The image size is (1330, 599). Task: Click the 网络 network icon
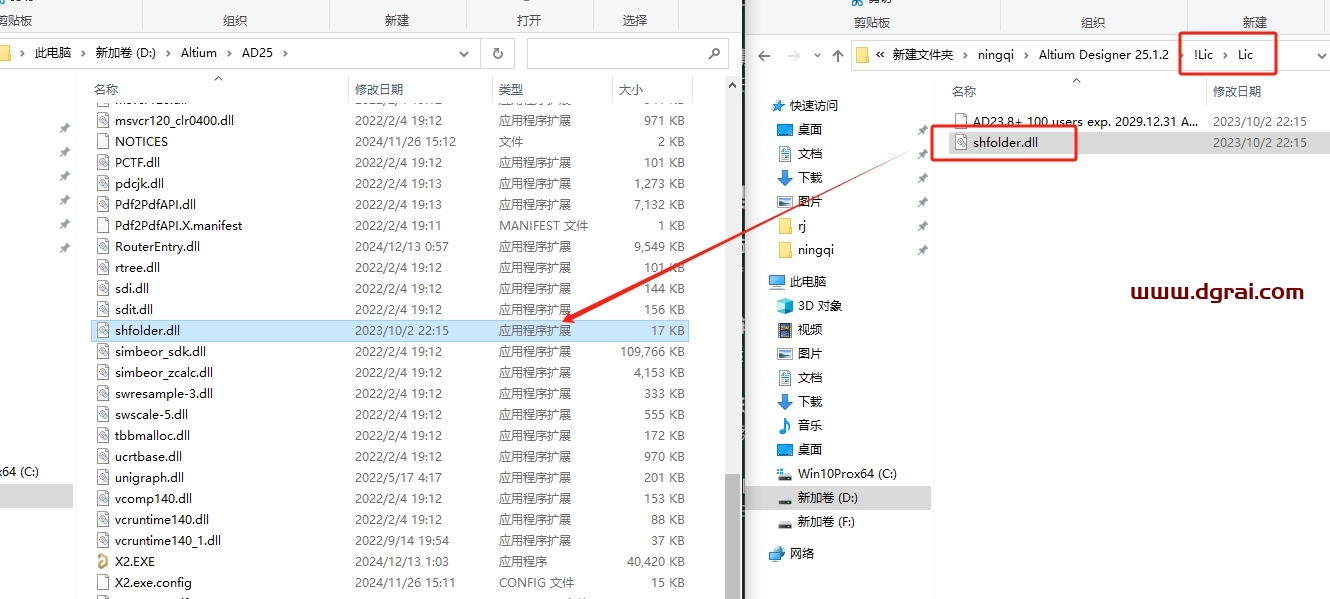[x=777, y=553]
